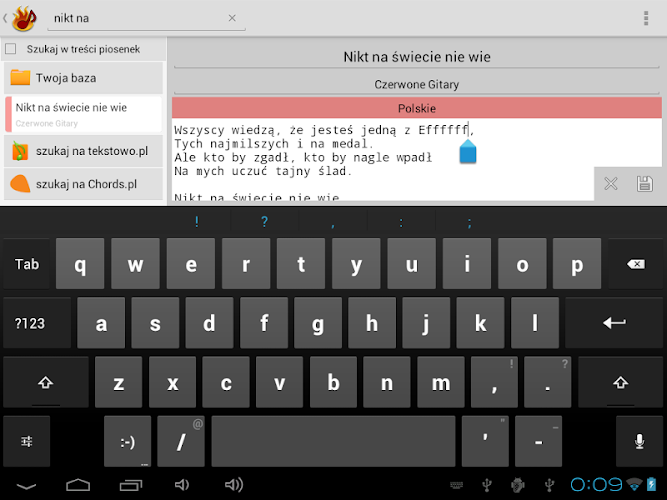Open the Twoja baza folder
The width and height of the screenshot is (667, 500).
(x=83, y=78)
